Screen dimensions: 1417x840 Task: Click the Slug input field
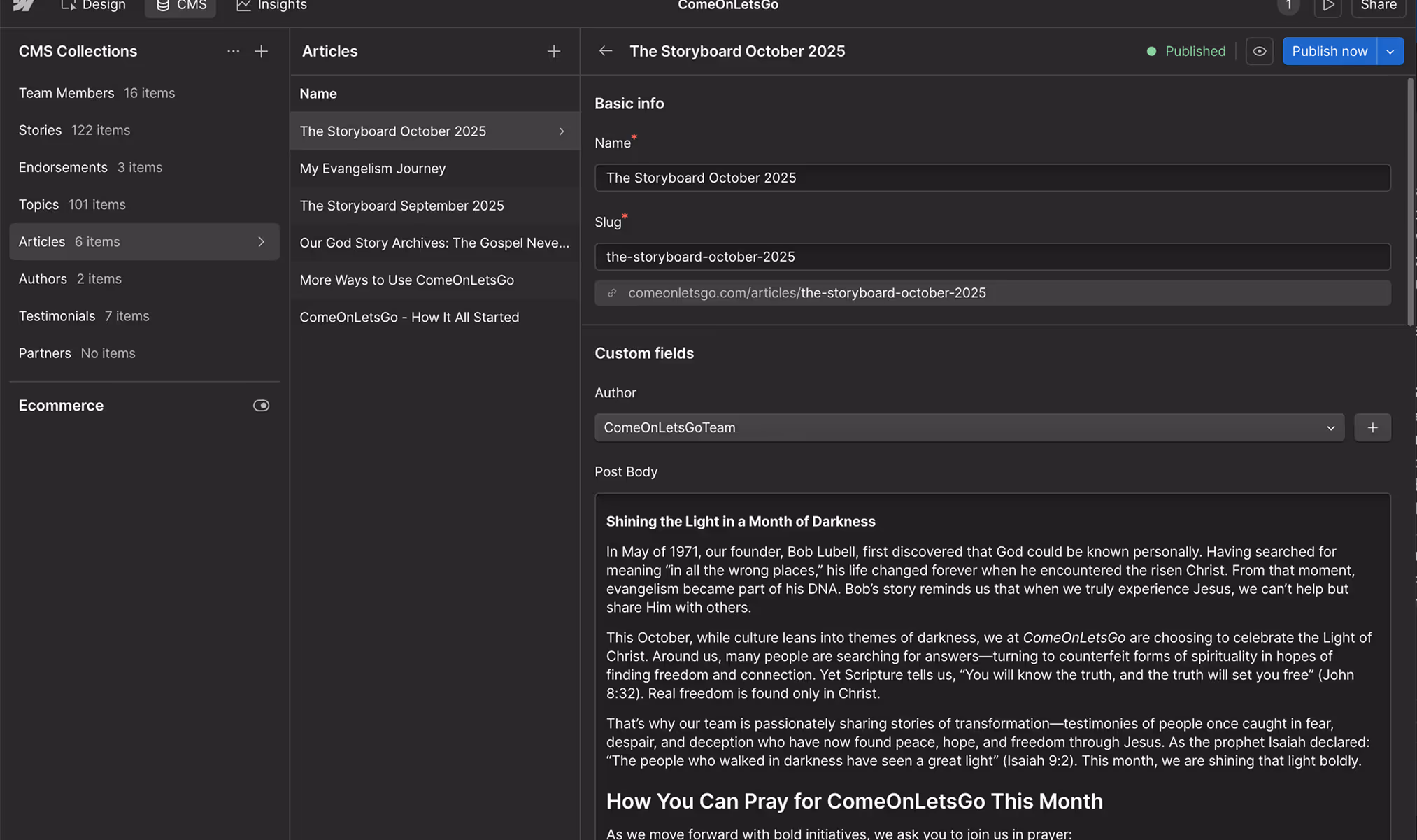click(x=992, y=257)
